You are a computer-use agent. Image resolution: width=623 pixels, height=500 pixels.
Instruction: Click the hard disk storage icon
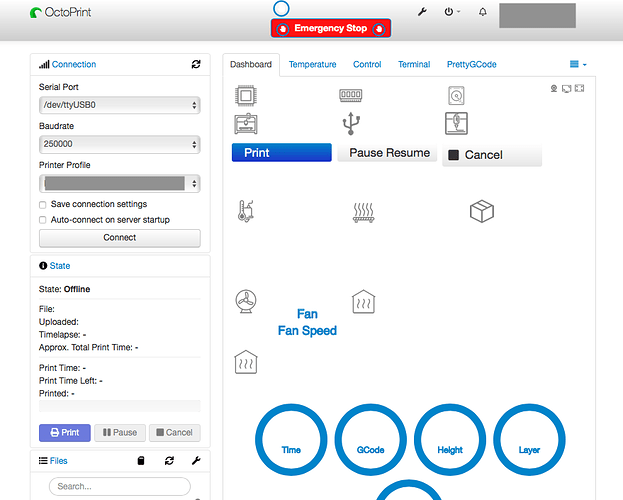(x=456, y=95)
